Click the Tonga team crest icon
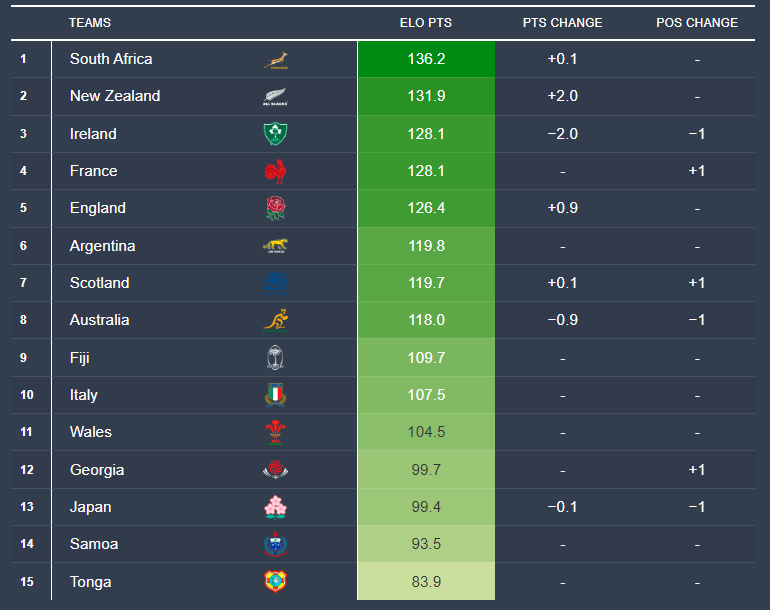This screenshot has width=770, height=610. (275, 582)
